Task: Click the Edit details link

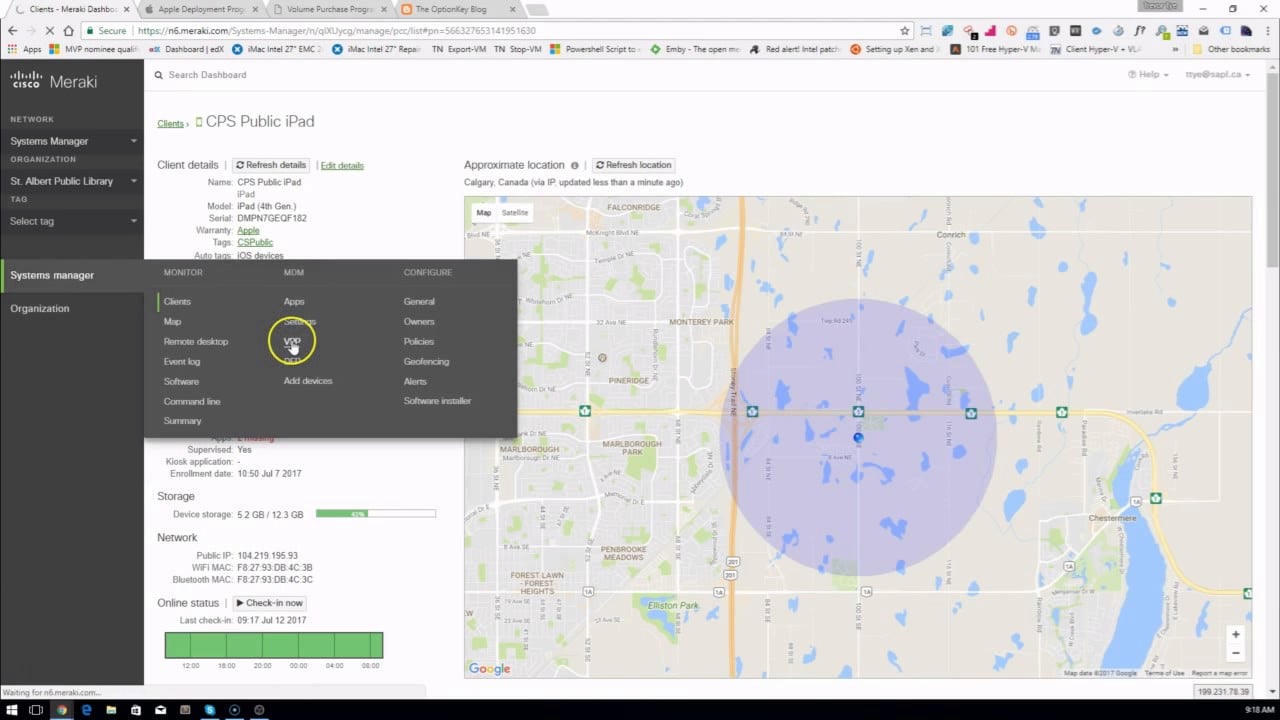Action: click(x=342, y=165)
